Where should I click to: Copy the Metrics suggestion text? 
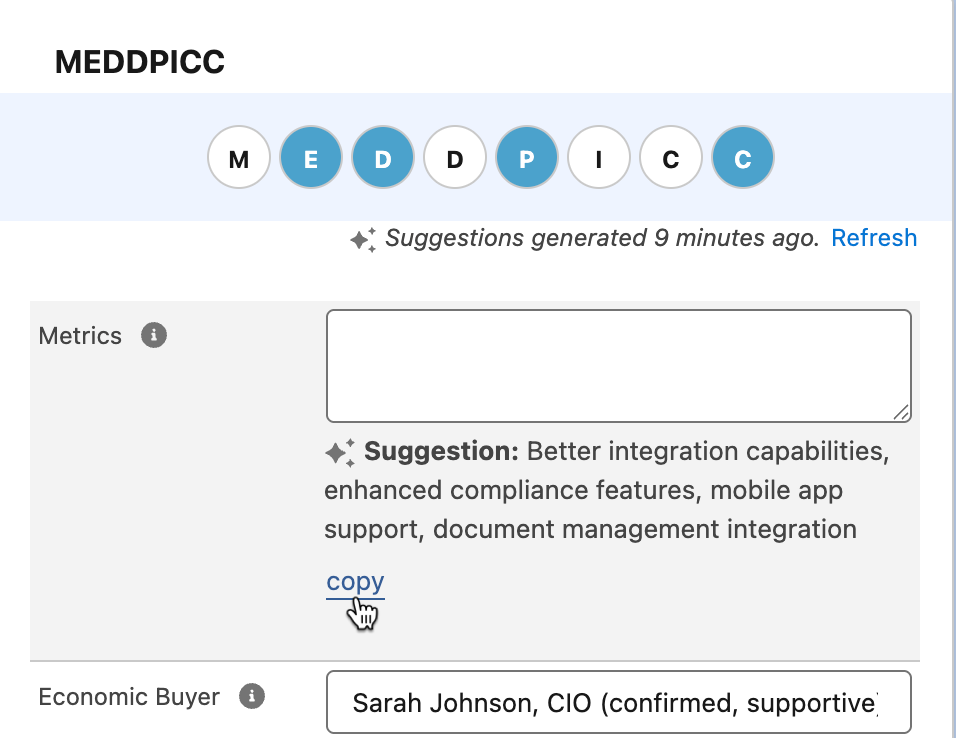355,582
